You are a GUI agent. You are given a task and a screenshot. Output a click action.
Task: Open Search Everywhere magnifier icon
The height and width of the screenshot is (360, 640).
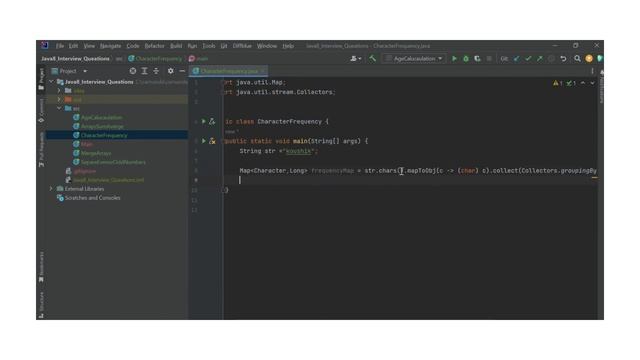tap(577, 59)
